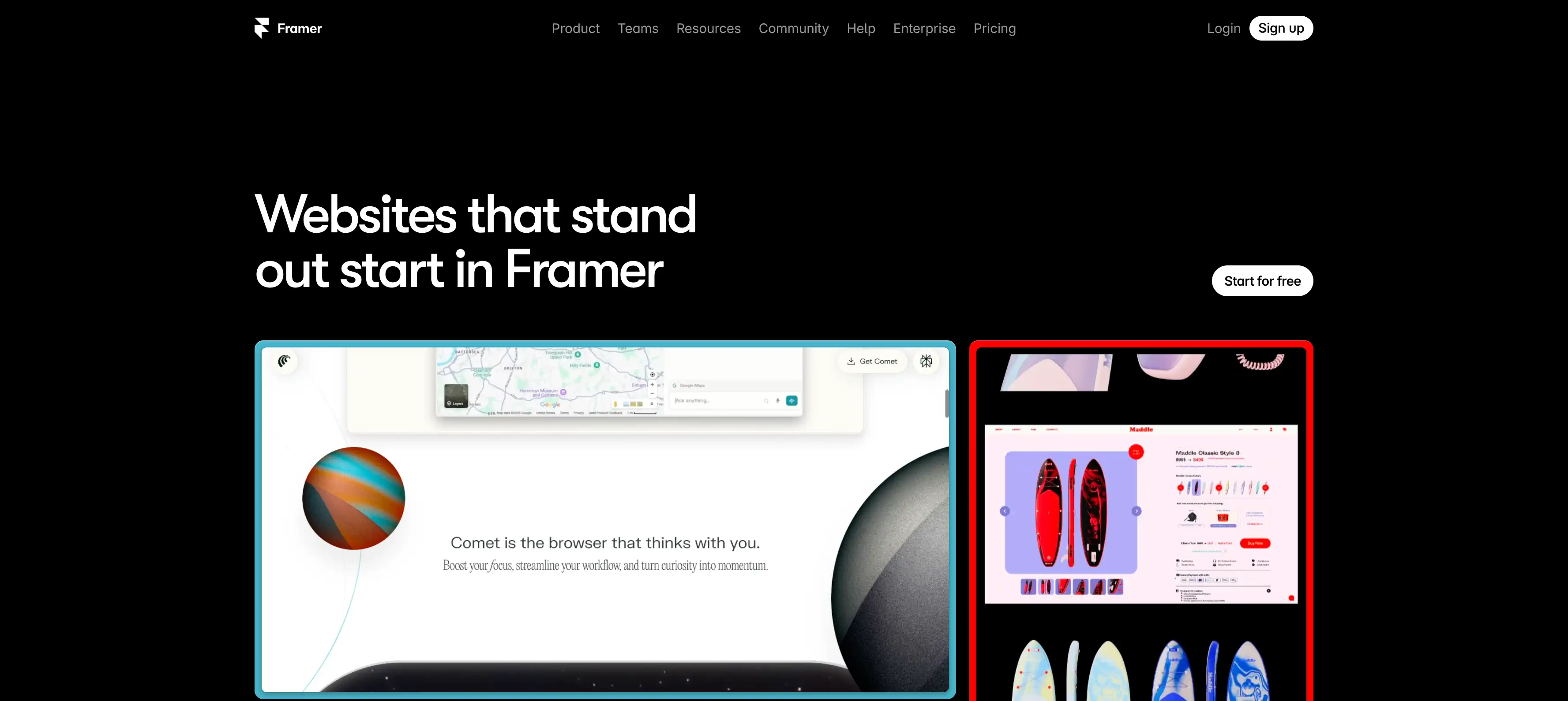Click the Framer logo icon
Image resolution: width=1568 pixels, height=701 pixels.
point(262,28)
